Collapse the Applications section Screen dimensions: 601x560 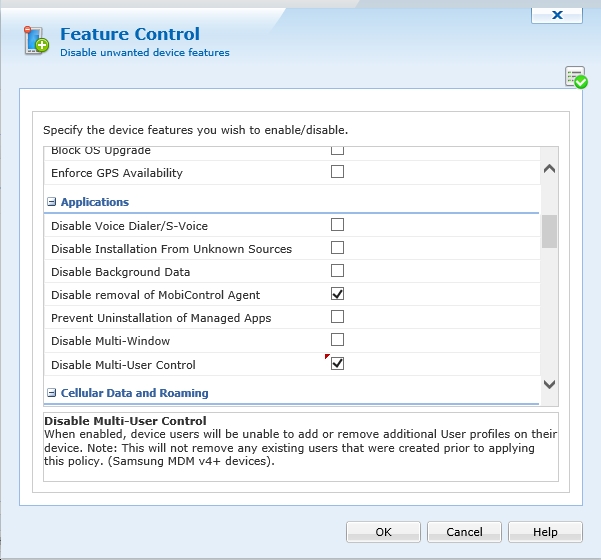point(51,202)
